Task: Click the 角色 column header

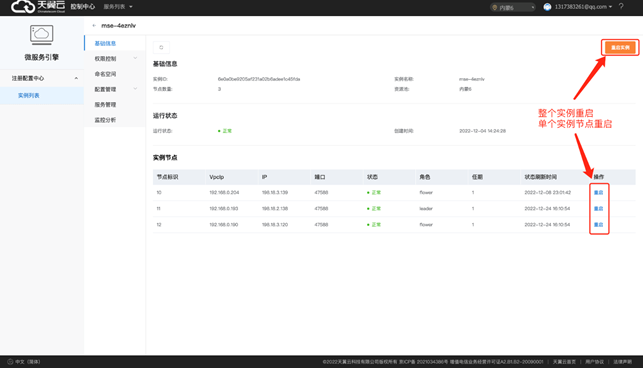Action: 424,177
